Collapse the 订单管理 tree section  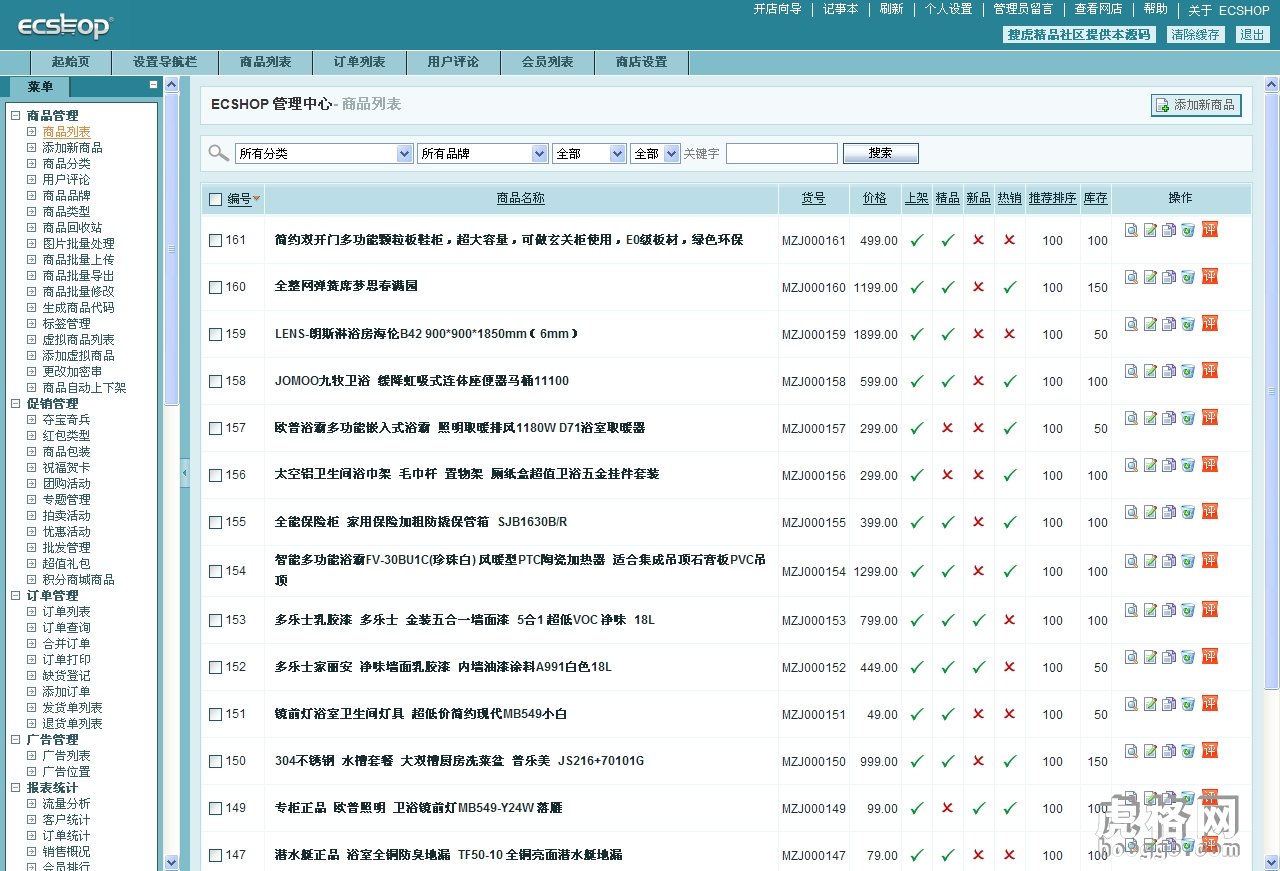(x=16, y=596)
